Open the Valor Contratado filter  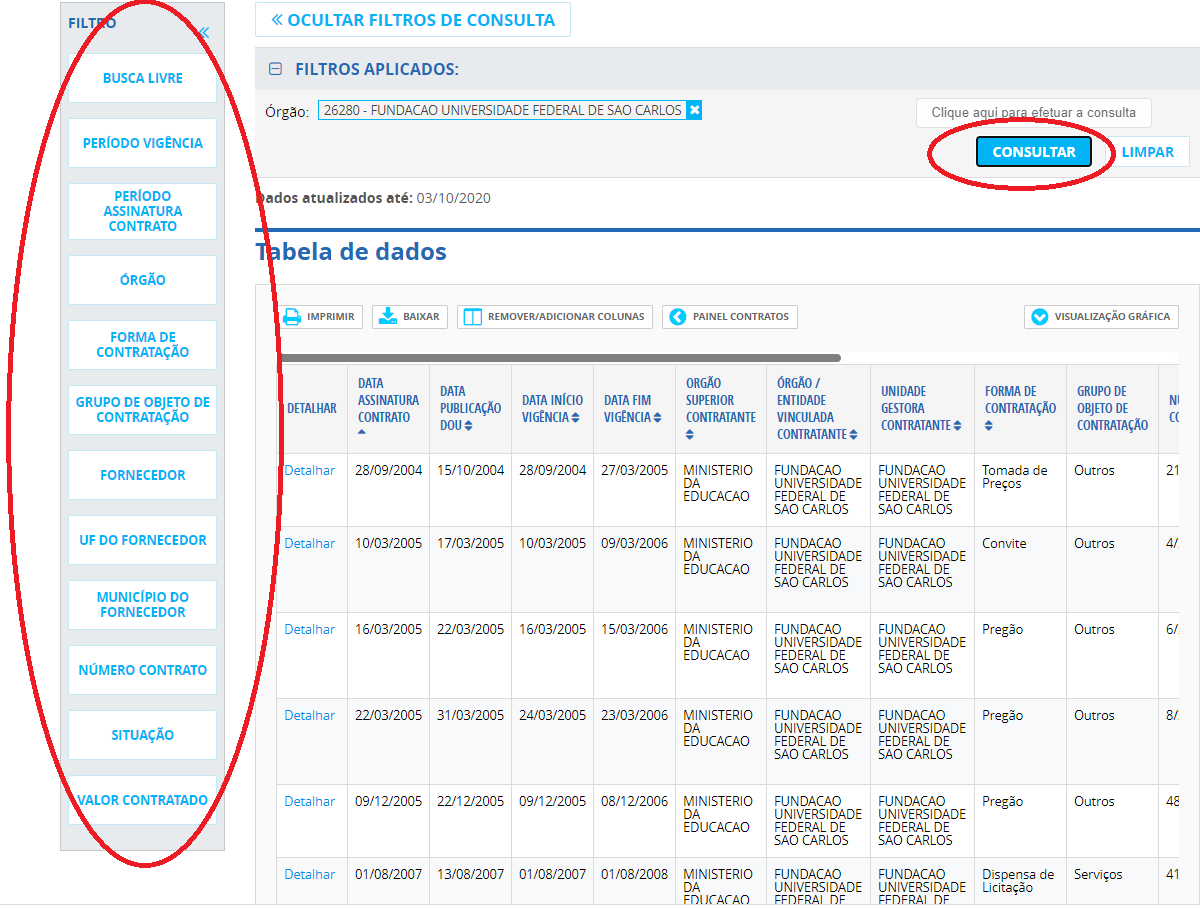143,800
